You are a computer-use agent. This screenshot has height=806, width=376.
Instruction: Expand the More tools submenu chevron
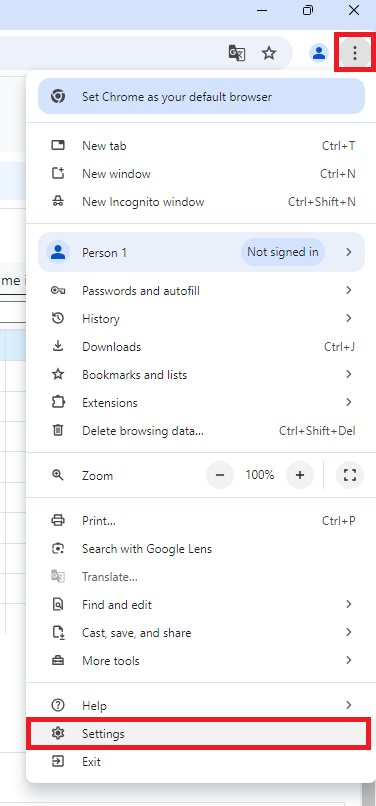349,660
